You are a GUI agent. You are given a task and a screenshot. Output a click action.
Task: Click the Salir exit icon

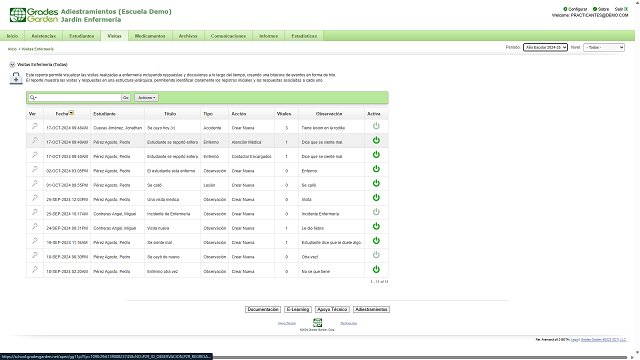626,9
